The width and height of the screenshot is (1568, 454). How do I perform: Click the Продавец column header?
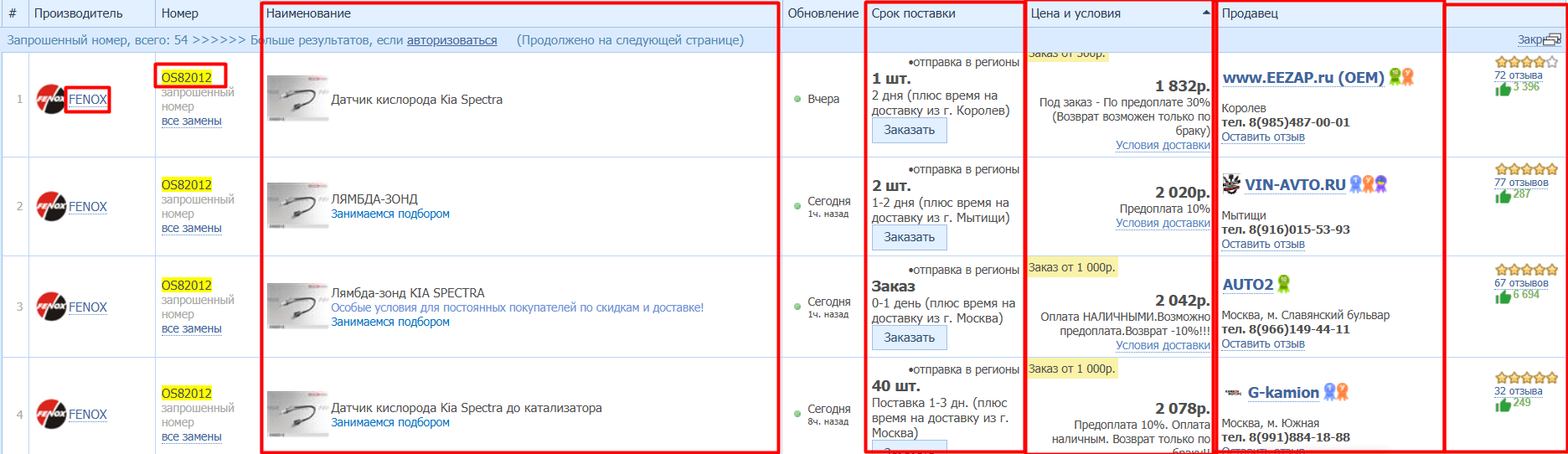1250,13
